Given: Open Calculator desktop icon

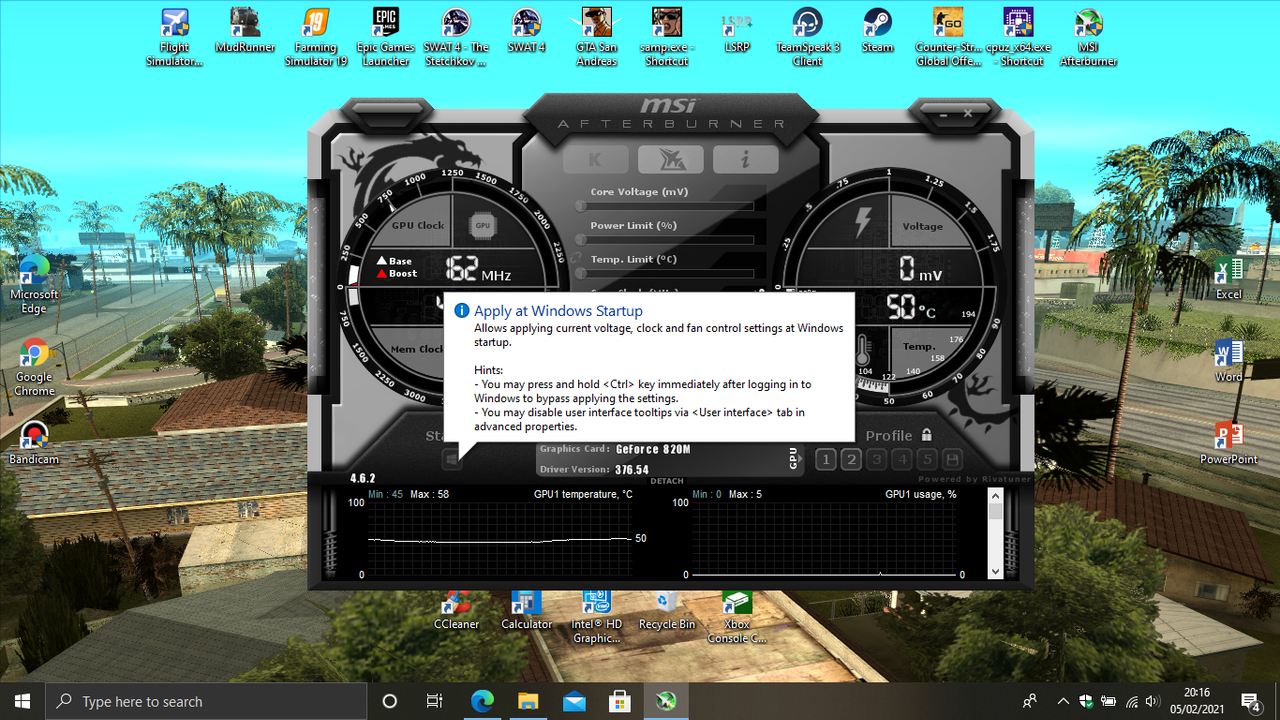Looking at the screenshot, I should point(526,610).
